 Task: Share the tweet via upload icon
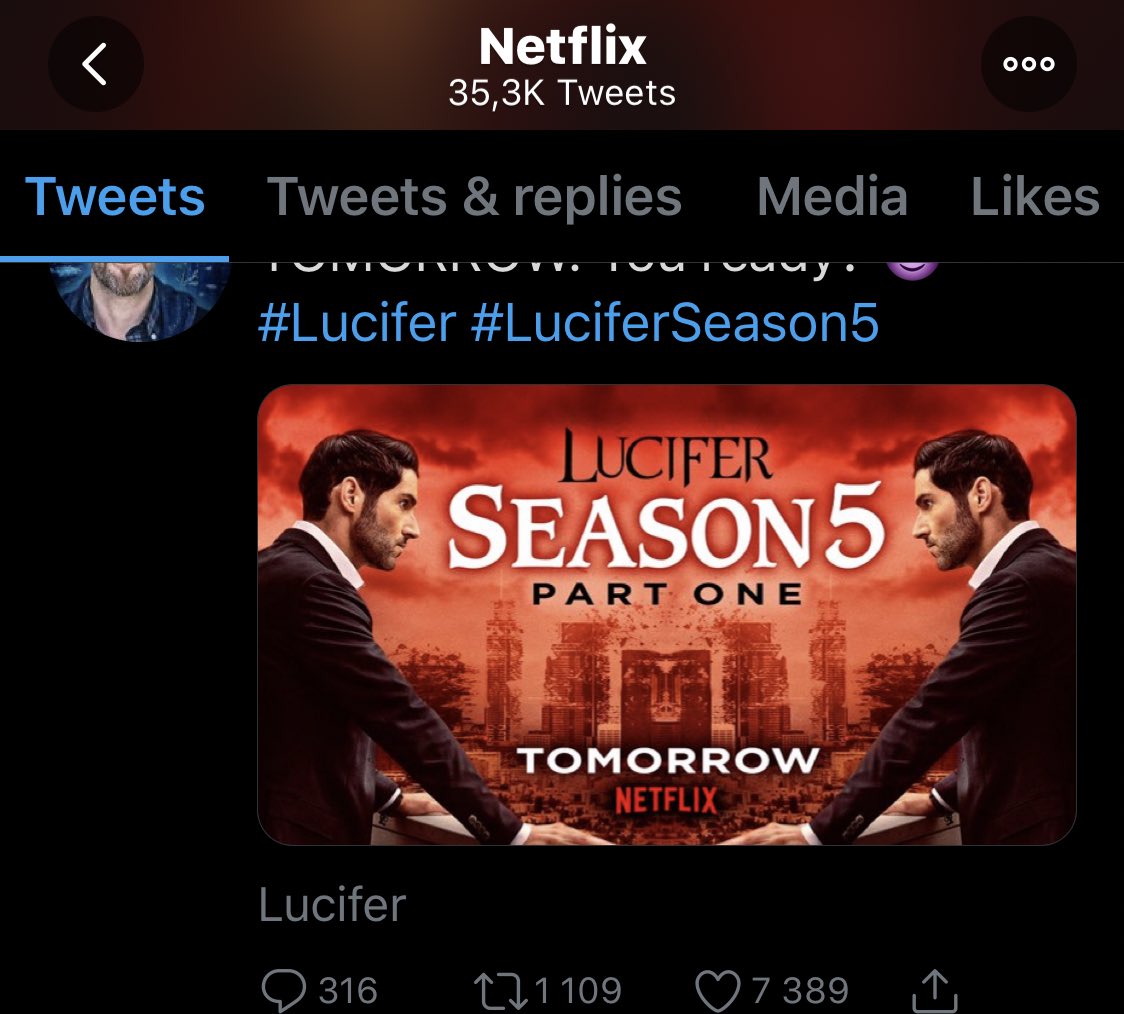935,990
